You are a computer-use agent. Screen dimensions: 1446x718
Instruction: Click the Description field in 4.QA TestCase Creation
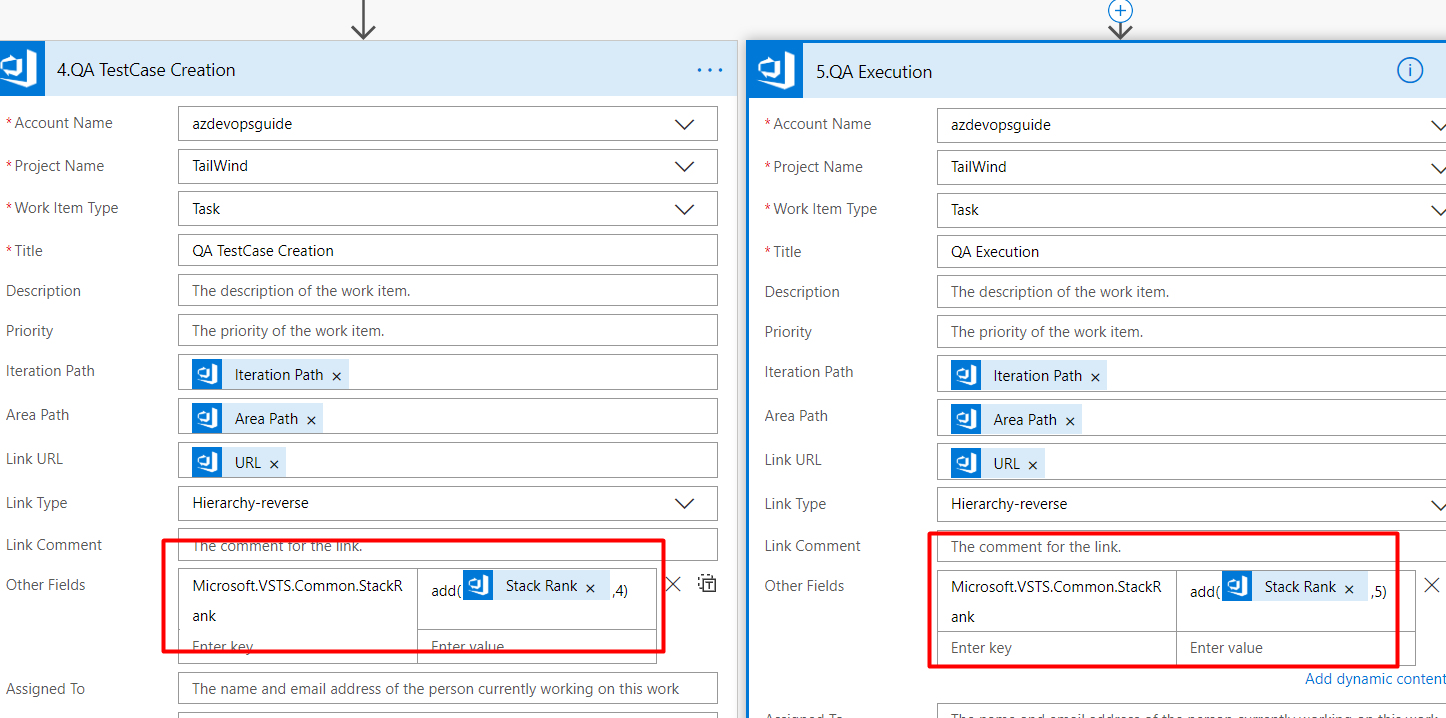tap(448, 290)
